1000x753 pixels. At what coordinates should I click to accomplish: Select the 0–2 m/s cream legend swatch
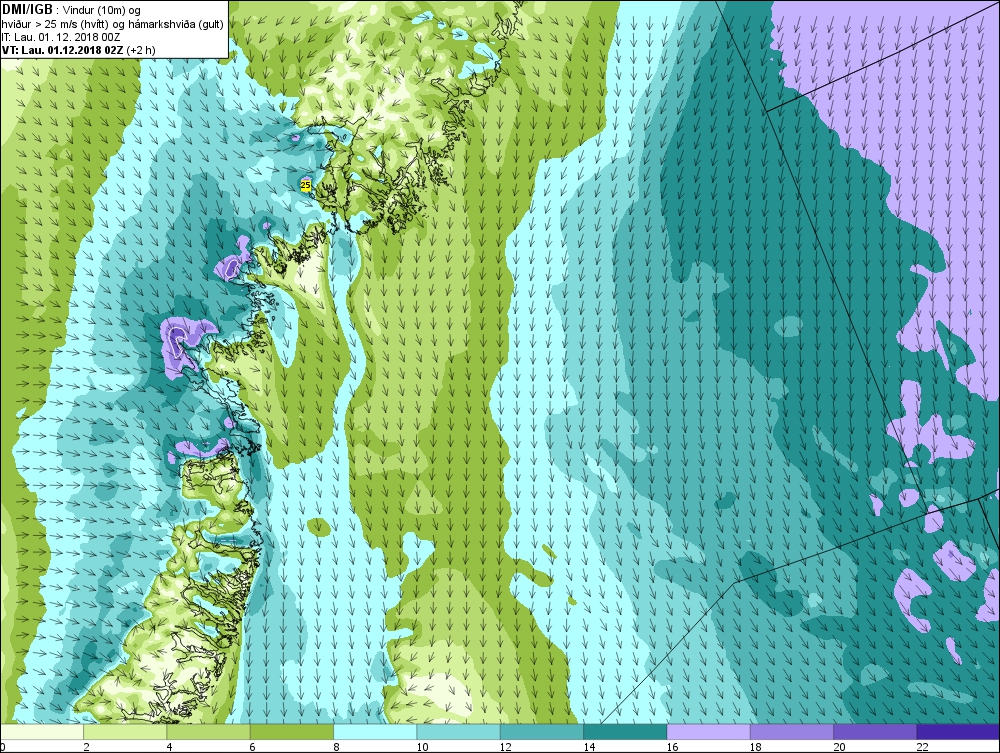(x=42, y=731)
